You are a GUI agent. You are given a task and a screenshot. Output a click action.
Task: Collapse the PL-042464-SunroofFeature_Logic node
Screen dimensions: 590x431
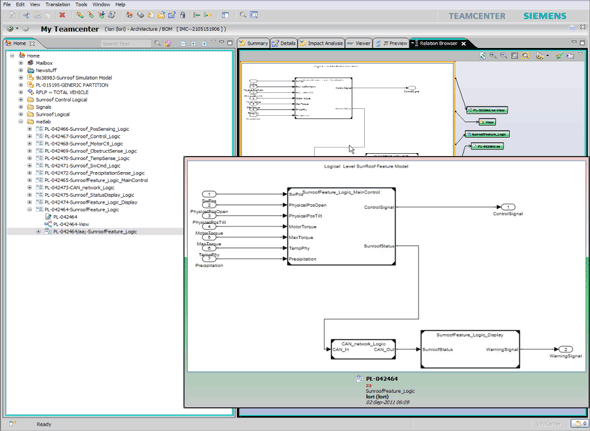coord(30,210)
